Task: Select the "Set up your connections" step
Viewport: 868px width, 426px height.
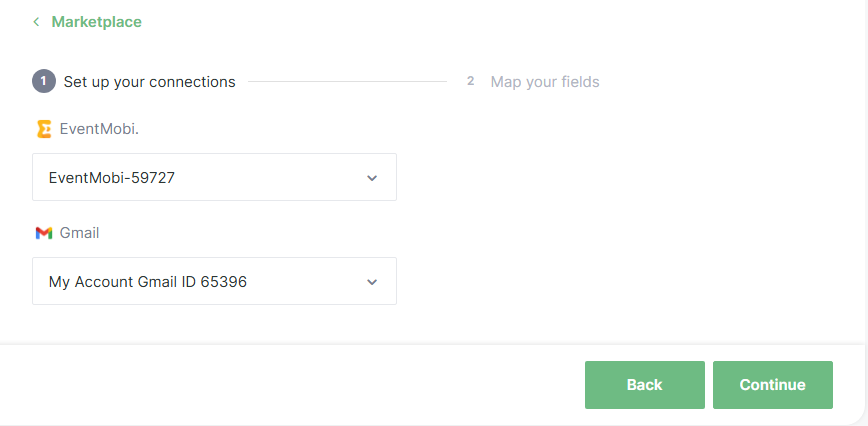Action: click(x=149, y=82)
